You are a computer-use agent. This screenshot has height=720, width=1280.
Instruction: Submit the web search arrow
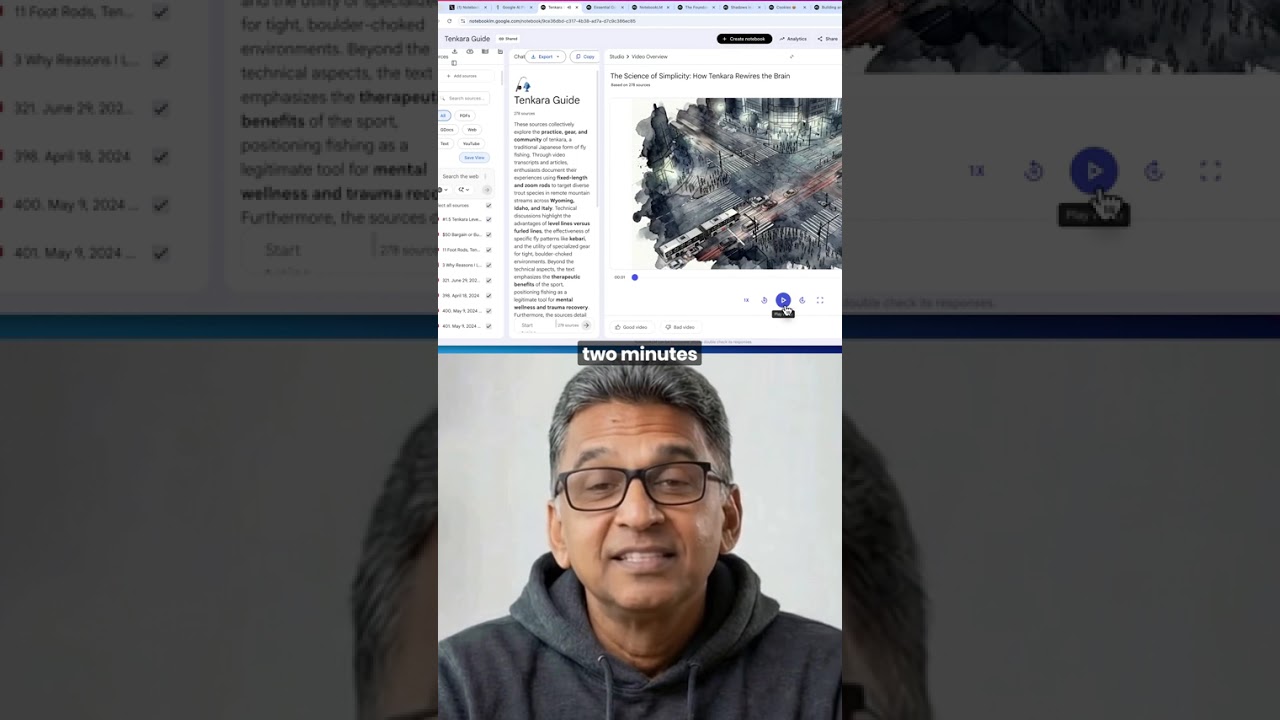point(487,189)
